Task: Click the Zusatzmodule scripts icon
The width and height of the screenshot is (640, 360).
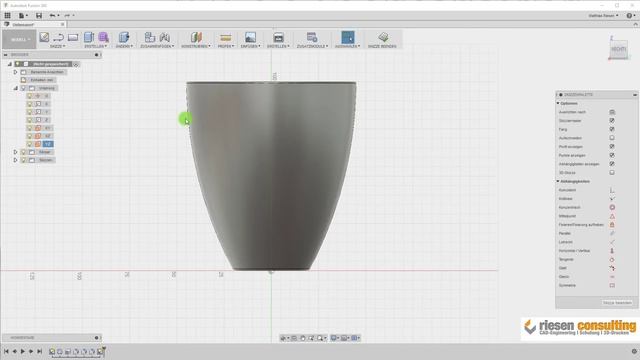Action: point(312,37)
